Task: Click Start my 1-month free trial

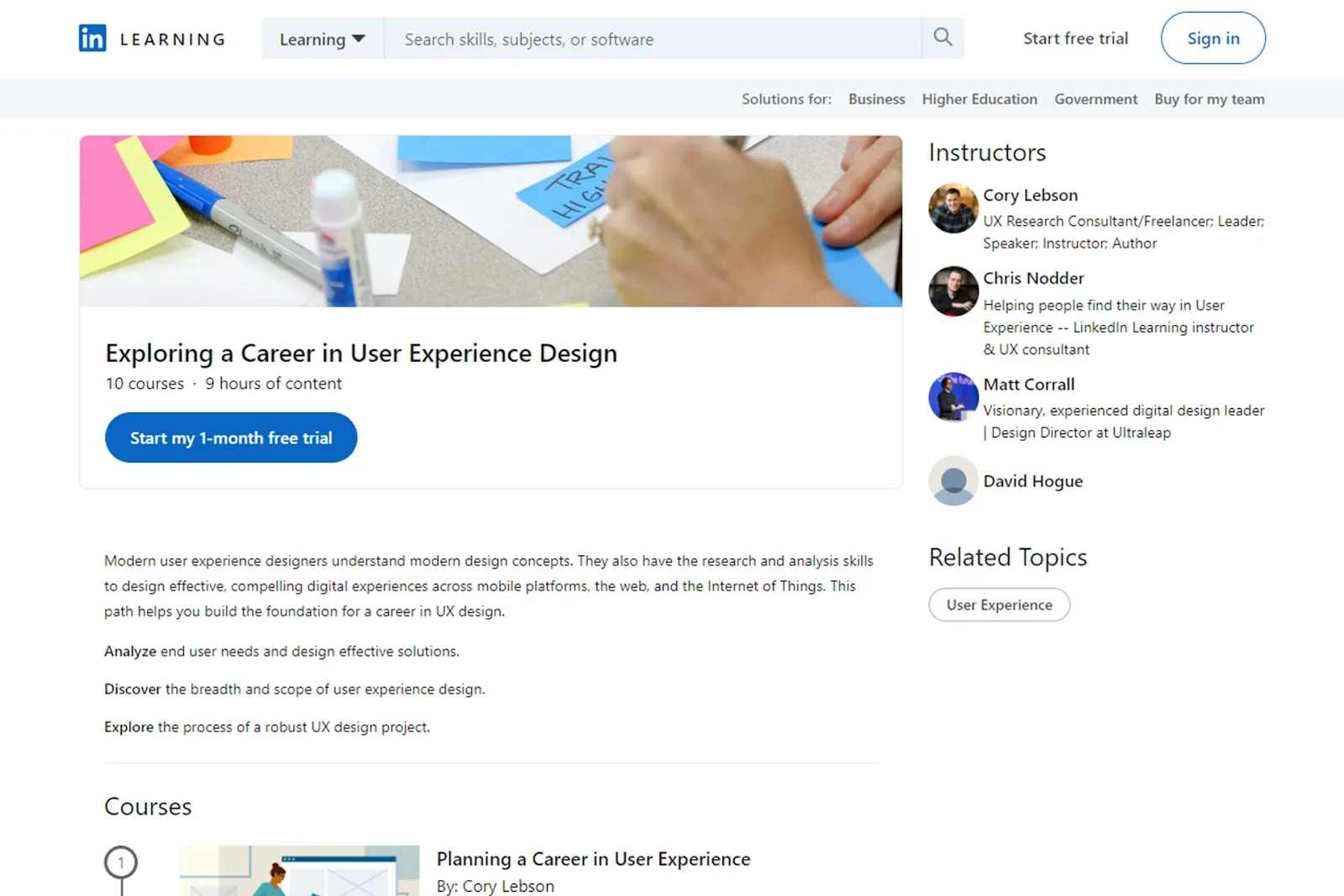Action: click(x=231, y=438)
